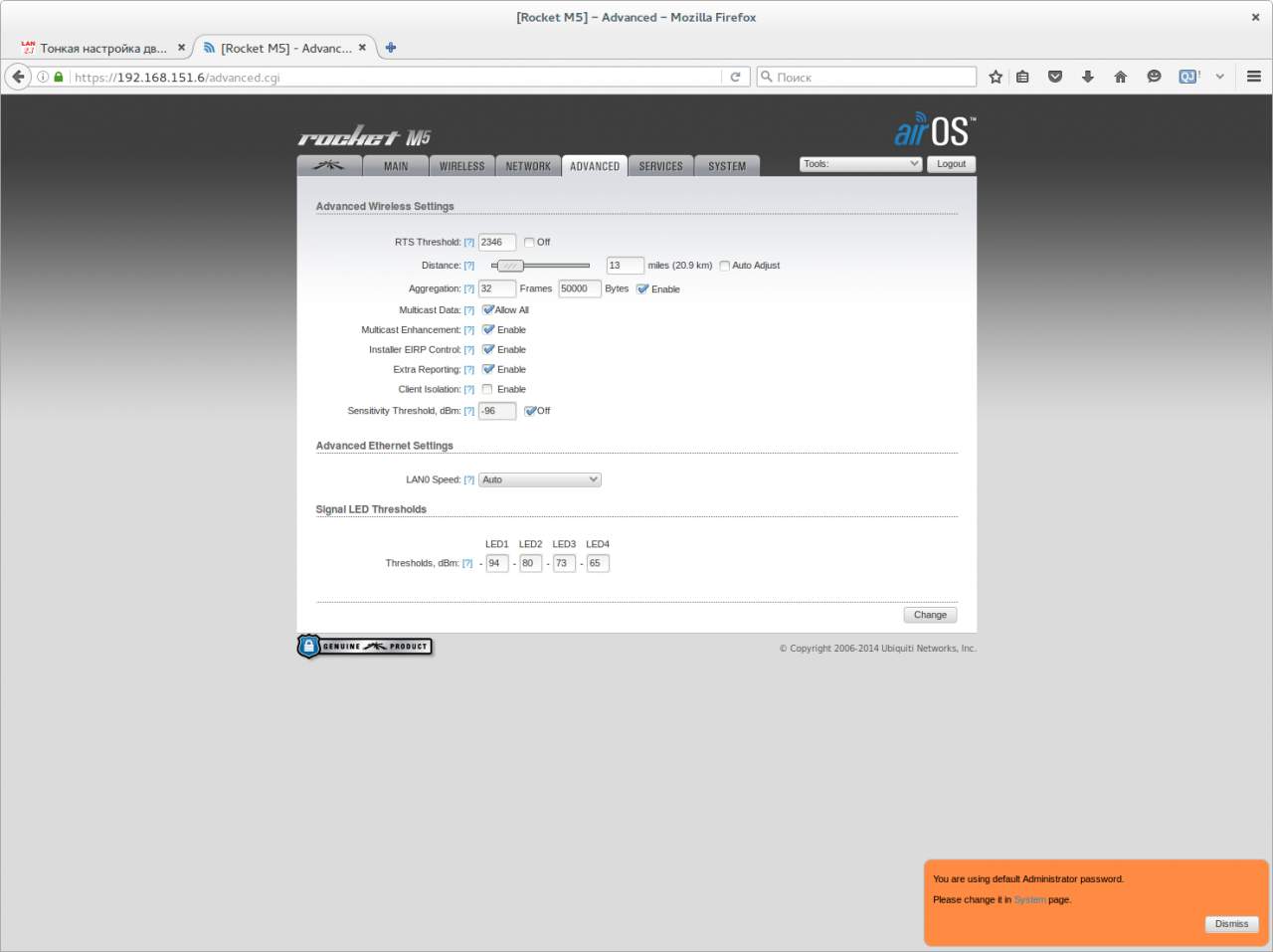Select the ADVANCED tab
This screenshot has height=952, width=1273.
(x=595, y=166)
